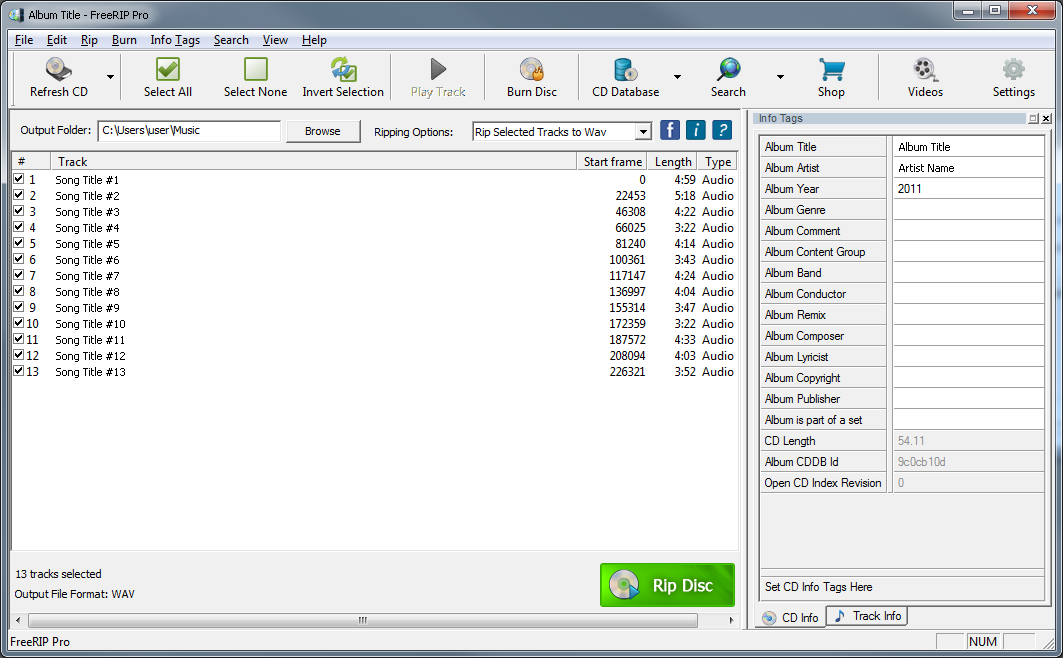Click the Refresh CD toolbar icon
Viewport: 1063px width, 658px height.
pyautogui.click(x=59, y=70)
